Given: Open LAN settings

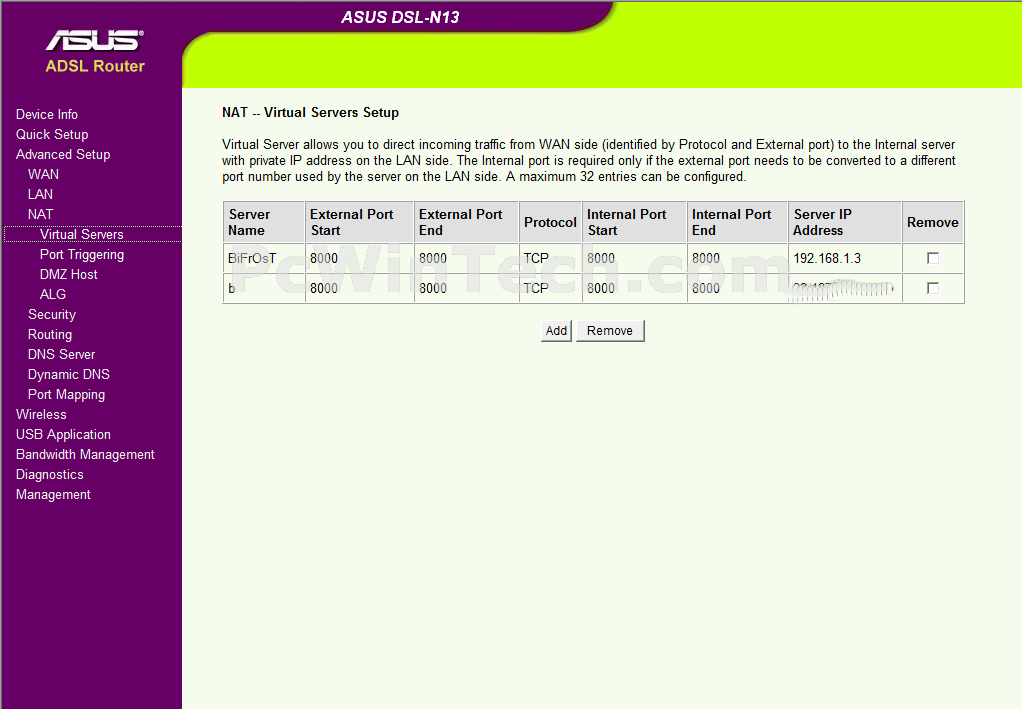Looking at the screenshot, I should point(40,194).
